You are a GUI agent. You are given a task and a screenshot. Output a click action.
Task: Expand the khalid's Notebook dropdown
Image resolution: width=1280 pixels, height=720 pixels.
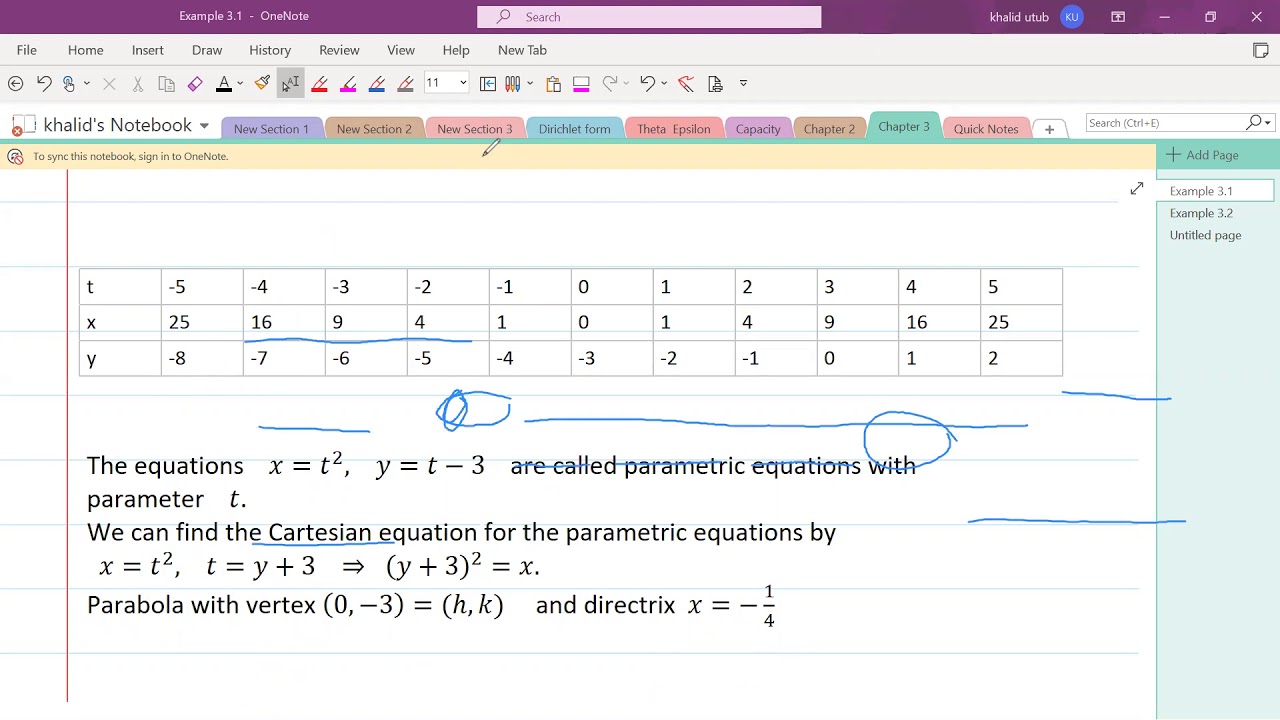click(x=204, y=126)
